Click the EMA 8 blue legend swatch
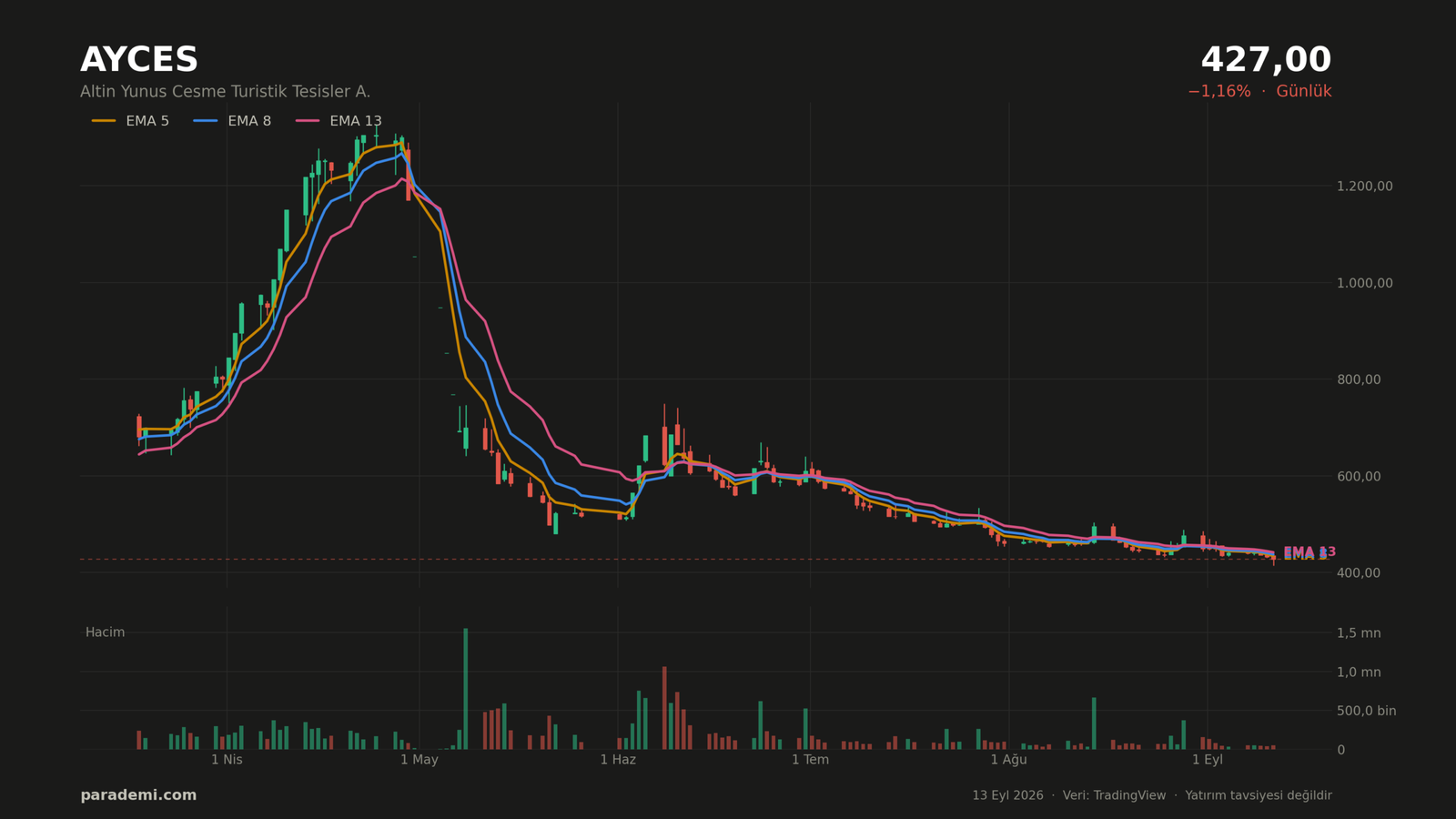 coord(206,121)
